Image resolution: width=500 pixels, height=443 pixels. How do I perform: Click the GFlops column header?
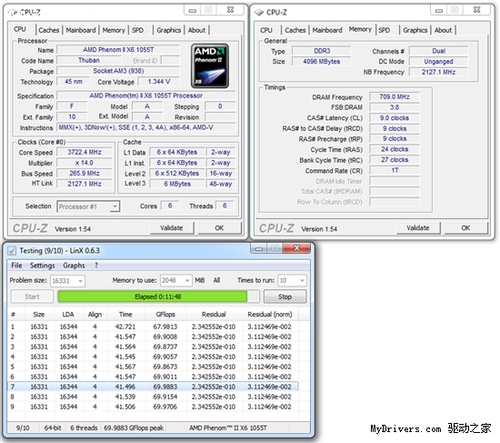pos(165,314)
